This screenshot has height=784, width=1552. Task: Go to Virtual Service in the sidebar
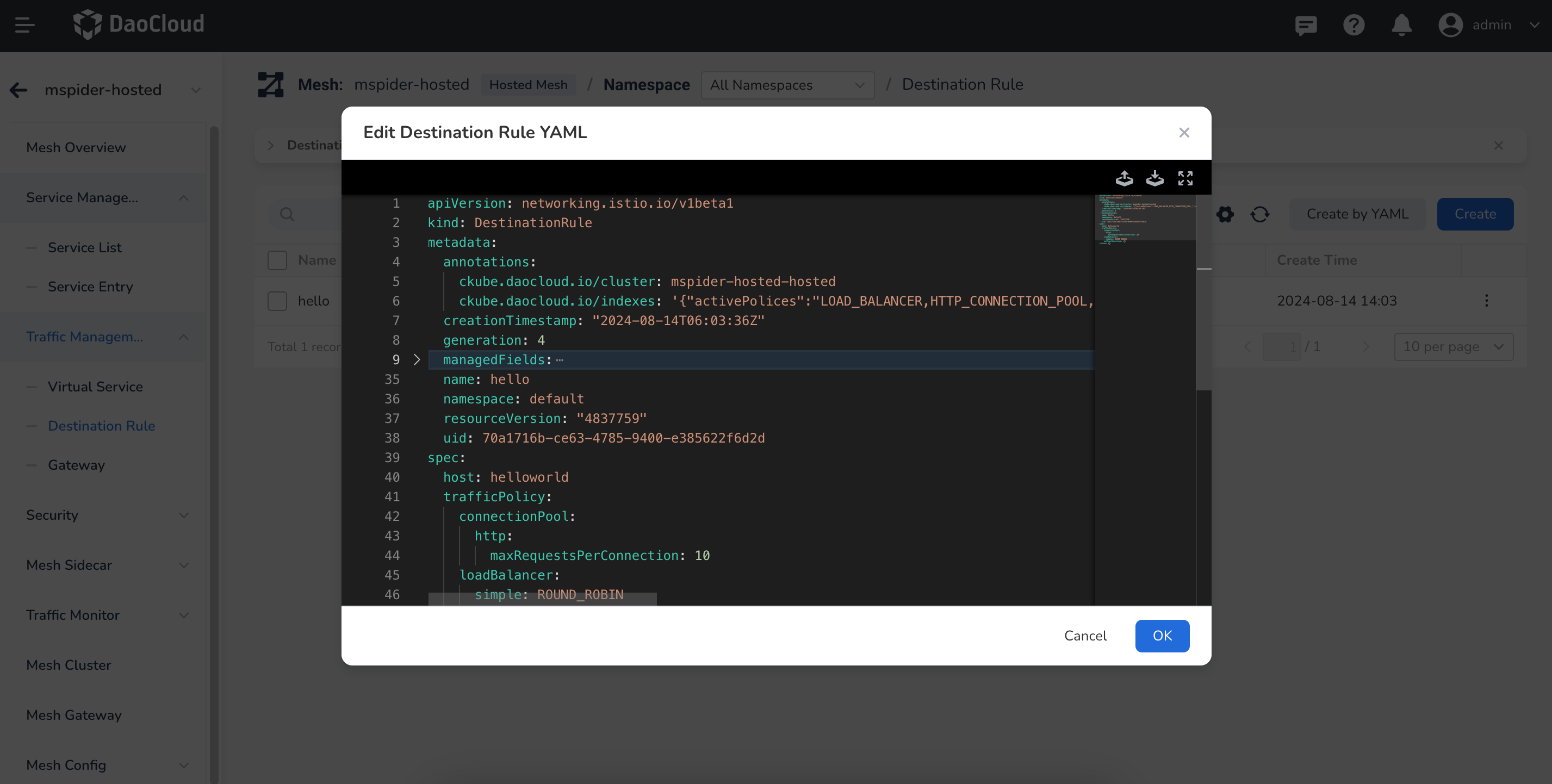coord(95,387)
